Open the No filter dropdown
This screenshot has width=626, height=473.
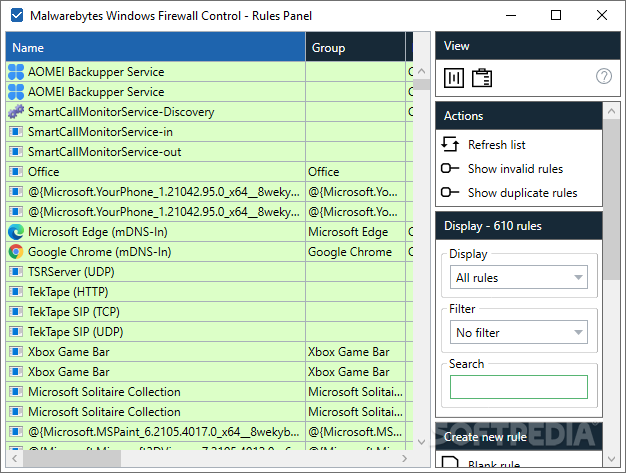pos(519,332)
